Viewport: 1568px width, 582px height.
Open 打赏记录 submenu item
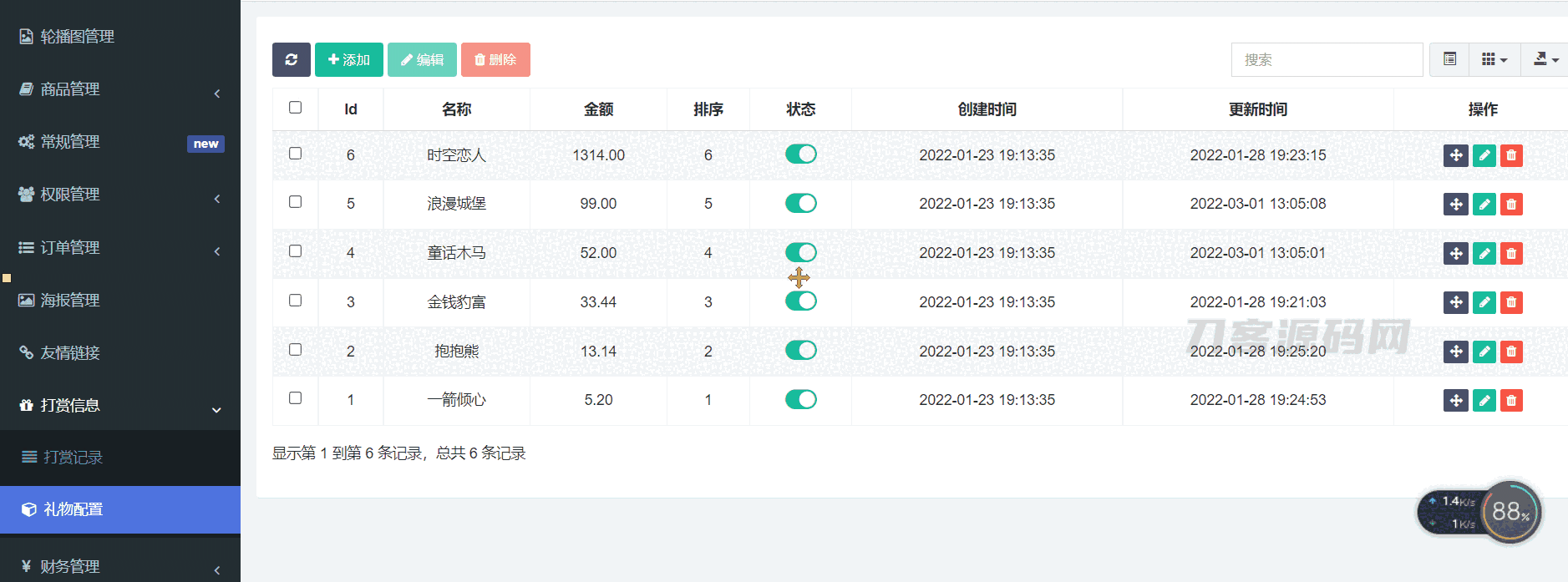[120, 457]
